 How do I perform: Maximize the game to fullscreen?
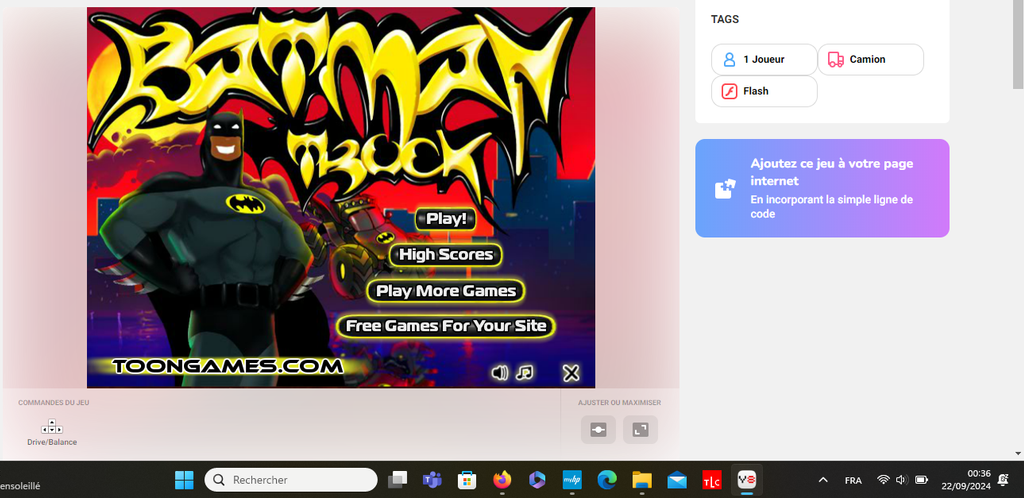point(640,430)
